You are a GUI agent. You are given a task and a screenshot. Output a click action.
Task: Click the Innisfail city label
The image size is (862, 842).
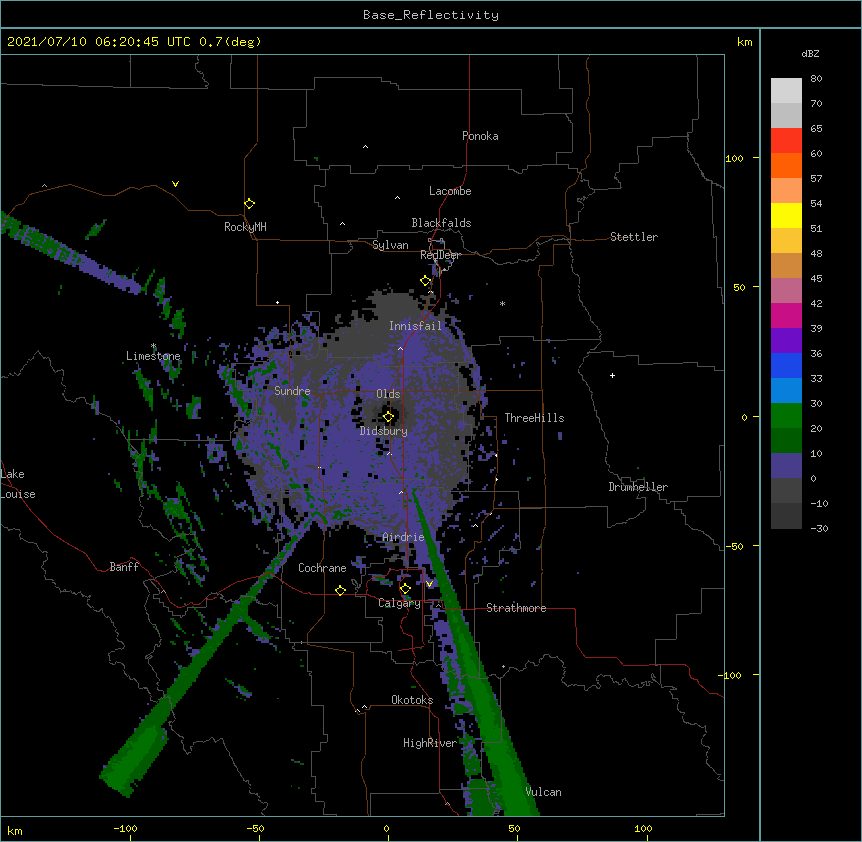[415, 326]
